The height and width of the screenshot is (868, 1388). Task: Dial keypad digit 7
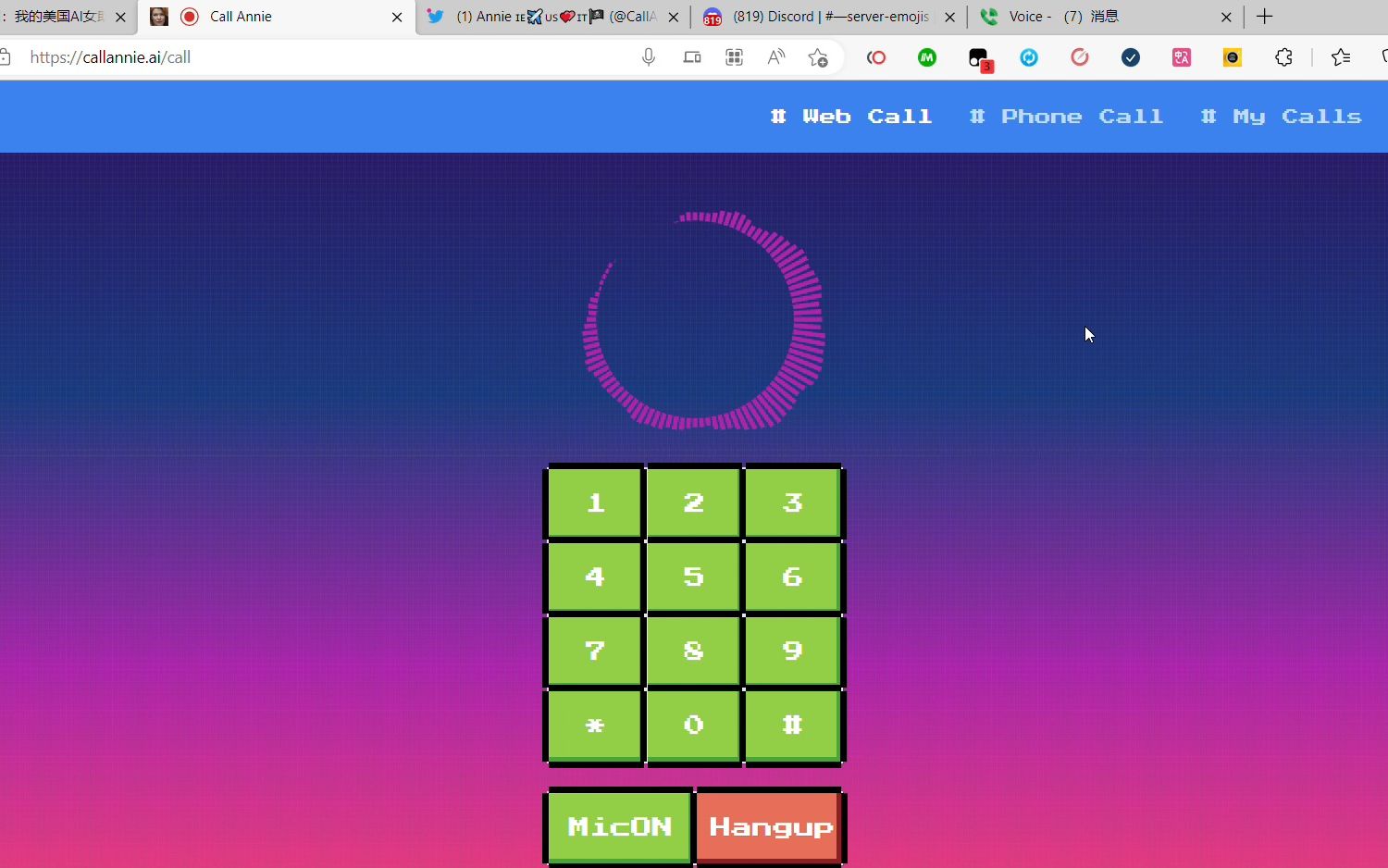595,651
